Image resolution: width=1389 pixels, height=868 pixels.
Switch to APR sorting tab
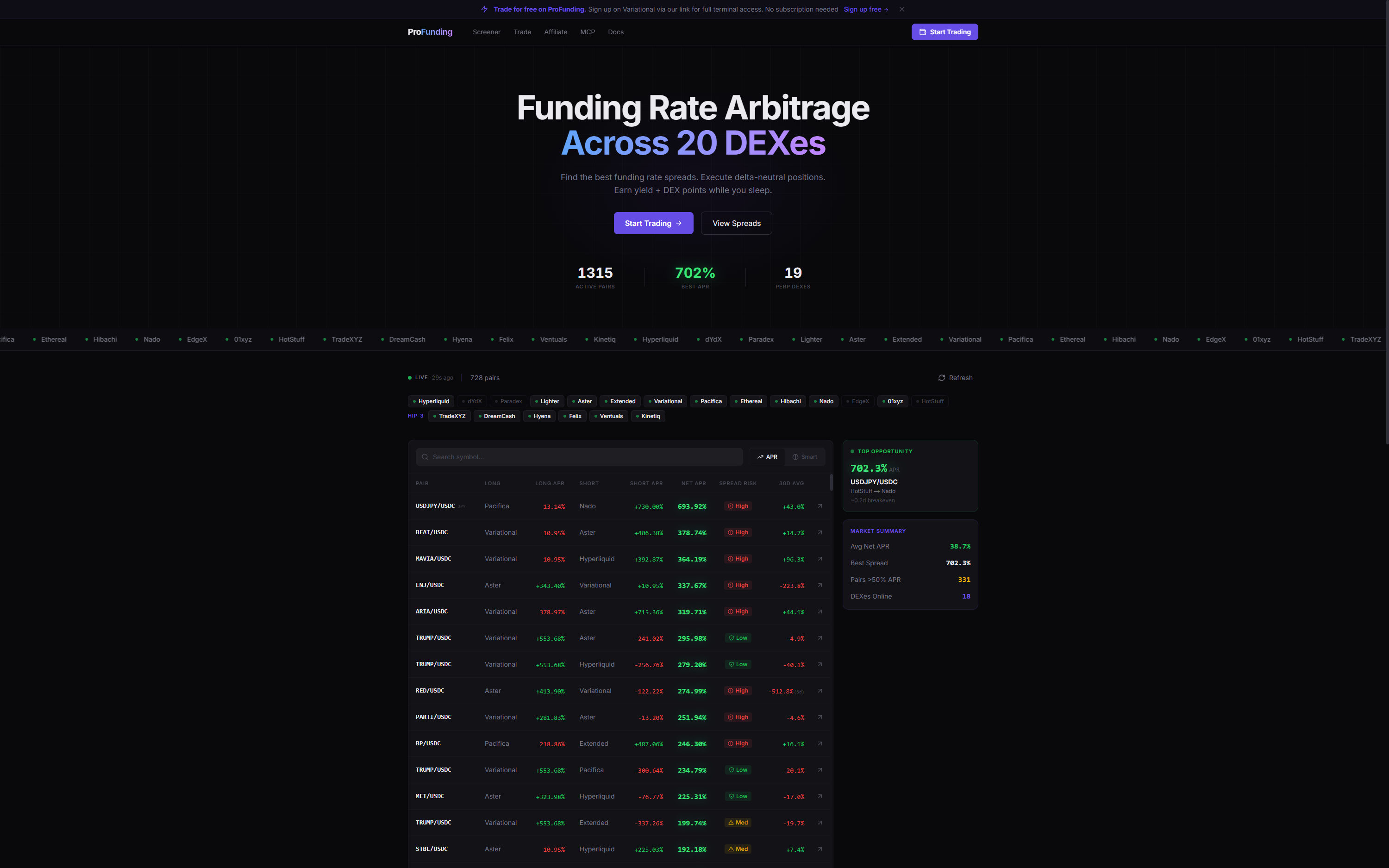point(767,457)
